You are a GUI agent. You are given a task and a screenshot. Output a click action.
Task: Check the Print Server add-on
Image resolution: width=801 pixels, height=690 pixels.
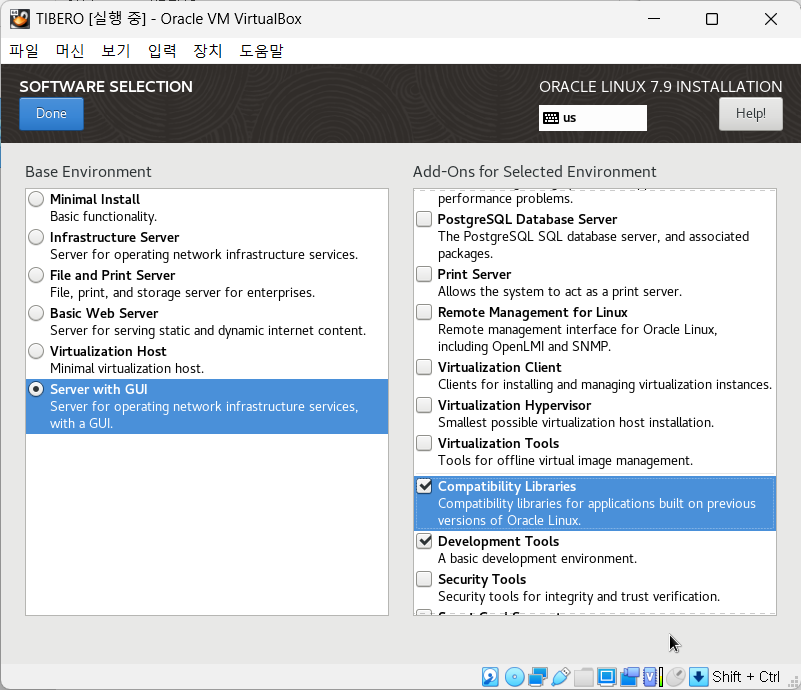(x=424, y=274)
